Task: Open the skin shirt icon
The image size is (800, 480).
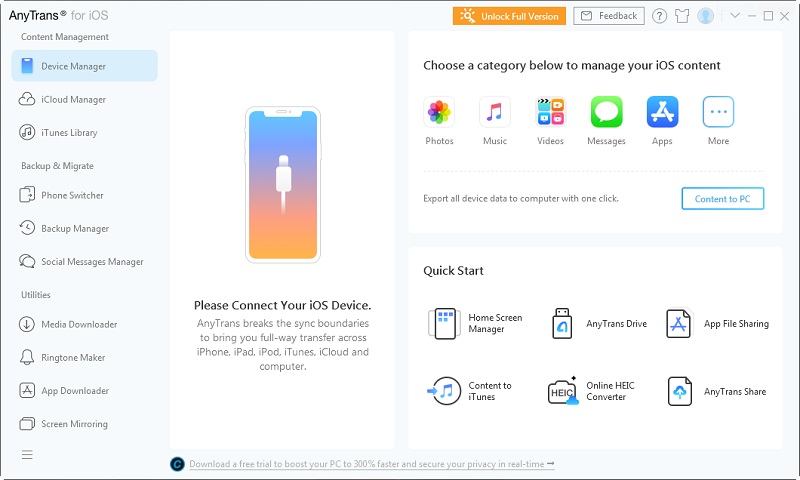Action: click(682, 16)
